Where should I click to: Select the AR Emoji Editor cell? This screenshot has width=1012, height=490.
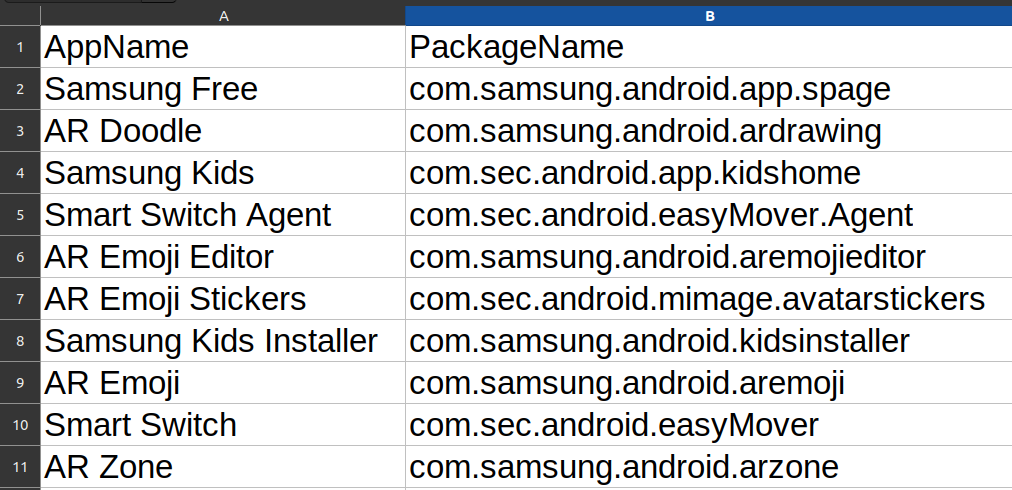(223, 257)
